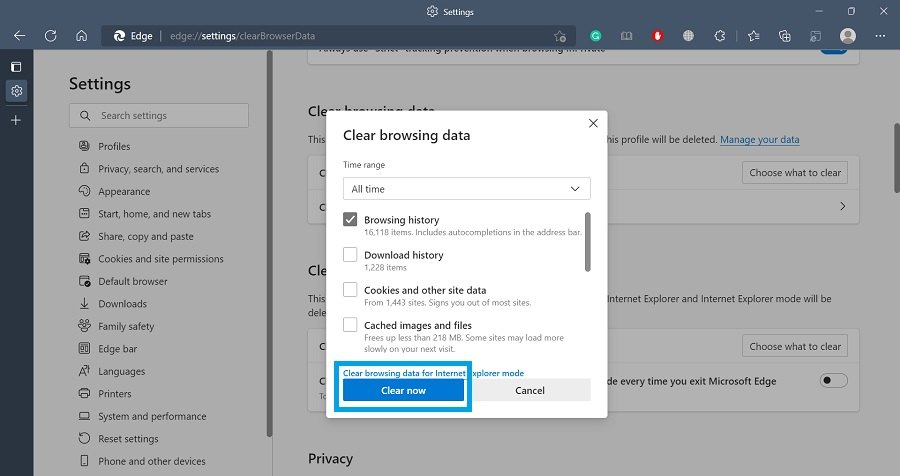This screenshot has height=476, width=900.
Task: Expand the row with the right chevron arrow
Action: coord(843,206)
